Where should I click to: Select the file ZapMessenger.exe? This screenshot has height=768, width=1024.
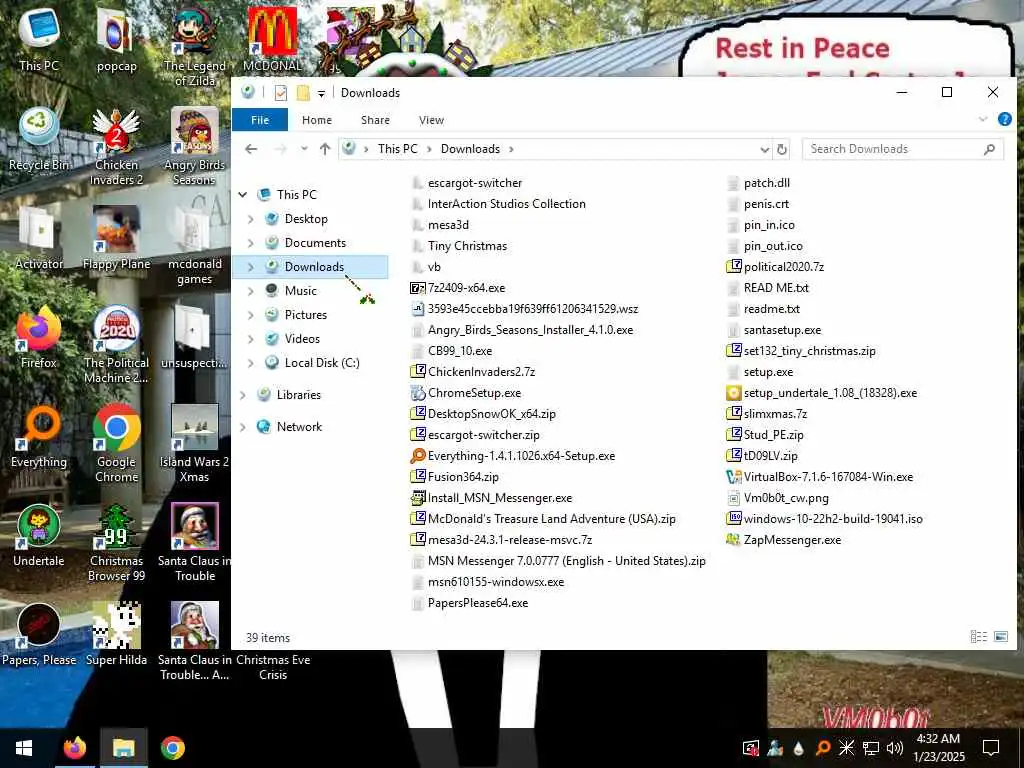tap(784, 539)
